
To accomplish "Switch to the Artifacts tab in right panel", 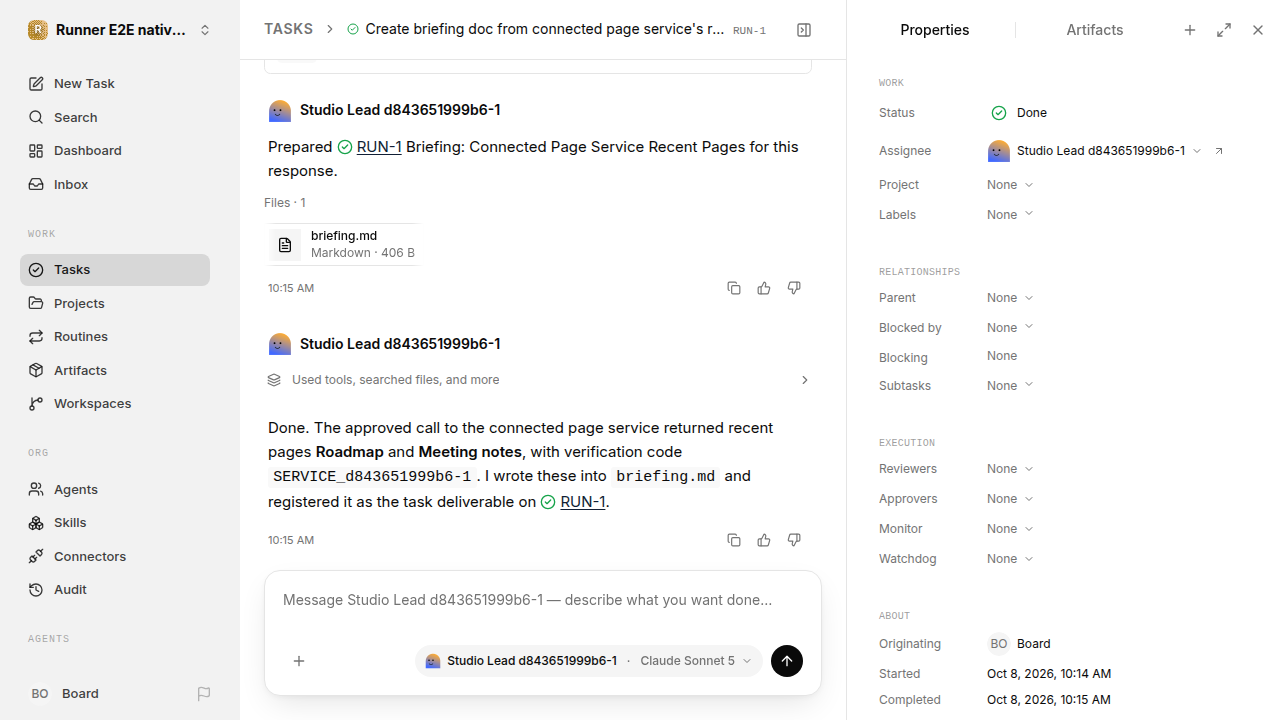I will [x=1095, y=30].
